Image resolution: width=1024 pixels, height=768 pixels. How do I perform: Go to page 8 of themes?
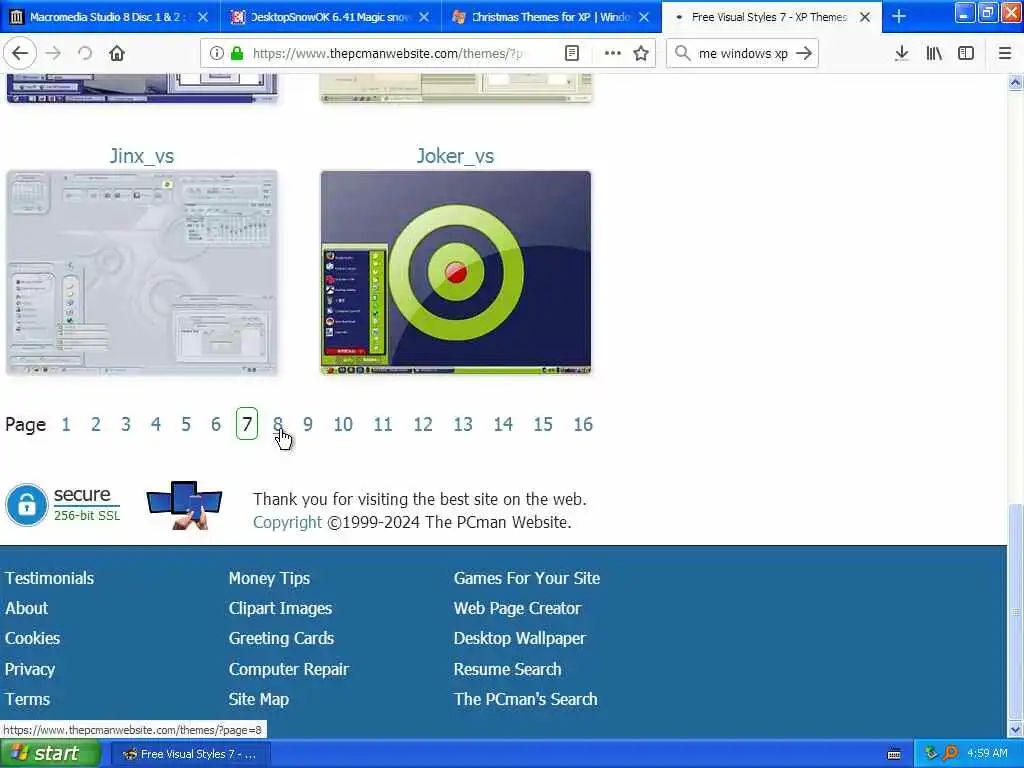point(278,424)
